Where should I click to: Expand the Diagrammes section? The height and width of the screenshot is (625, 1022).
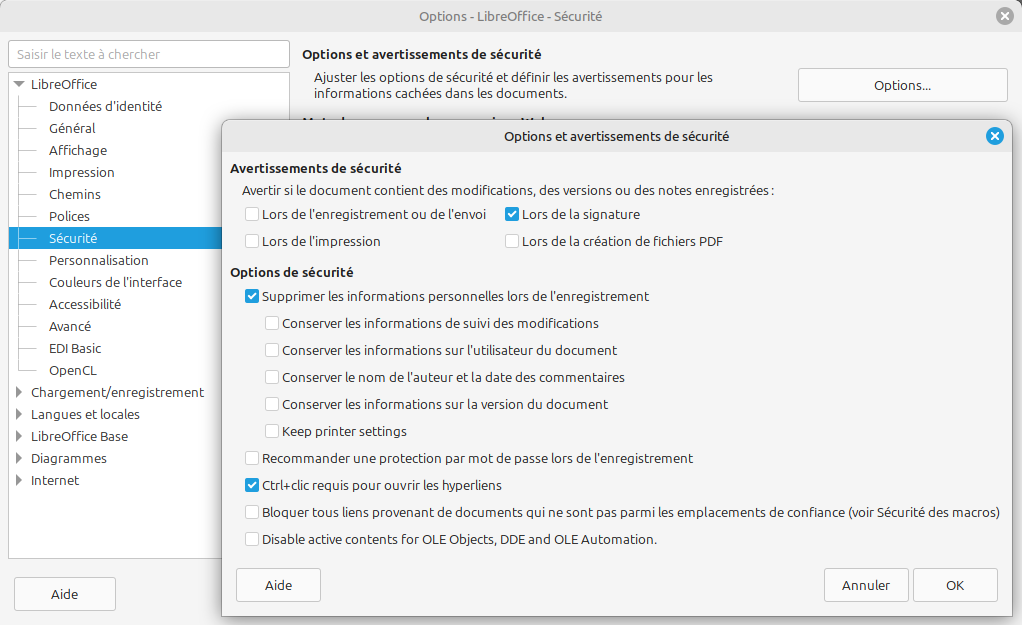[x=19, y=459]
